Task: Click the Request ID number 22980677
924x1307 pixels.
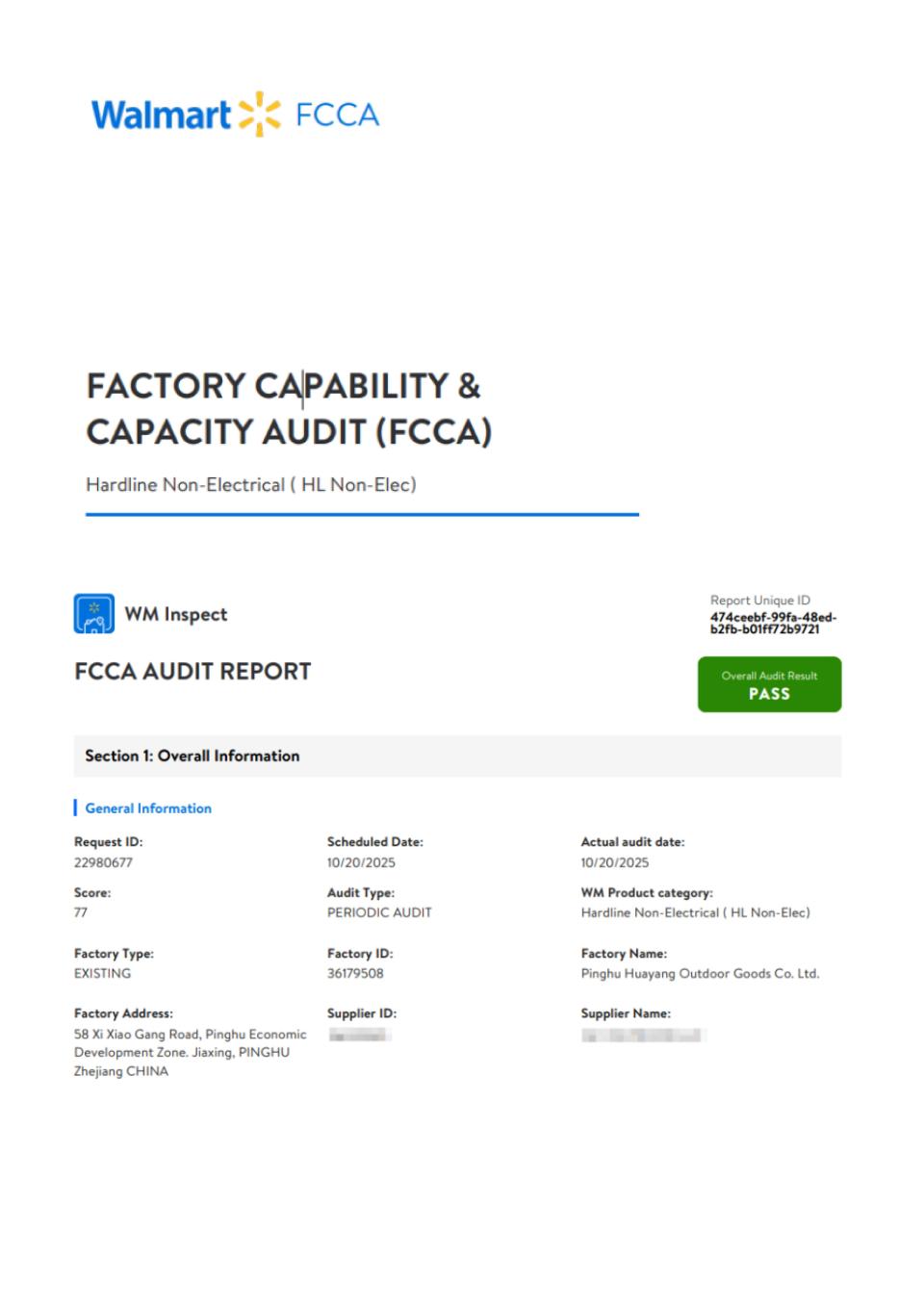Action: [103, 862]
